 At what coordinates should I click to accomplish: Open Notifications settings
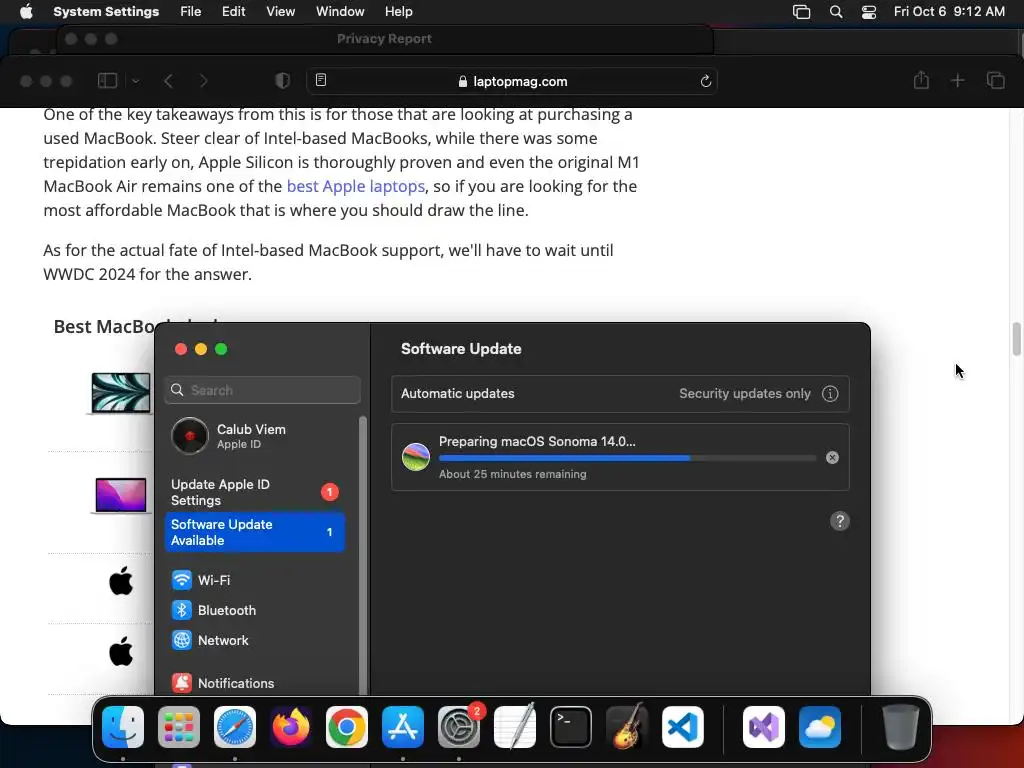[x=223, y=683]
